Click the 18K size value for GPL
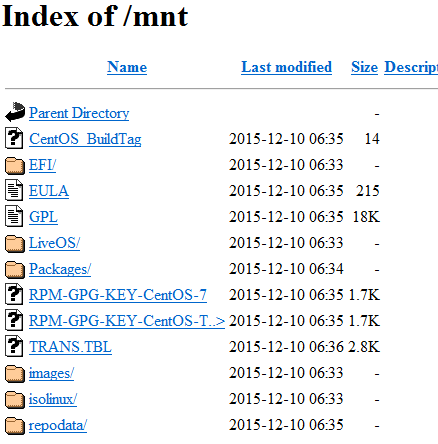This screenshot has width=438, height=444. tap(366, 217)
